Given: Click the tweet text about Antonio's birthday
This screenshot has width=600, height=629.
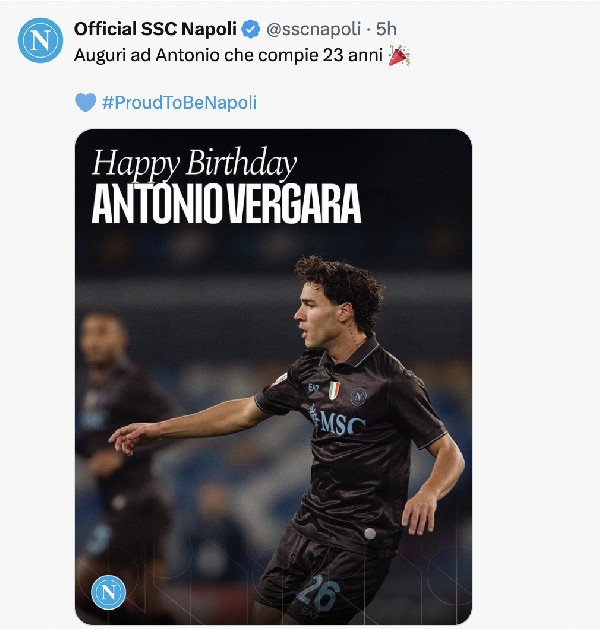Looking at the screenshot, I should click(228, 56).
